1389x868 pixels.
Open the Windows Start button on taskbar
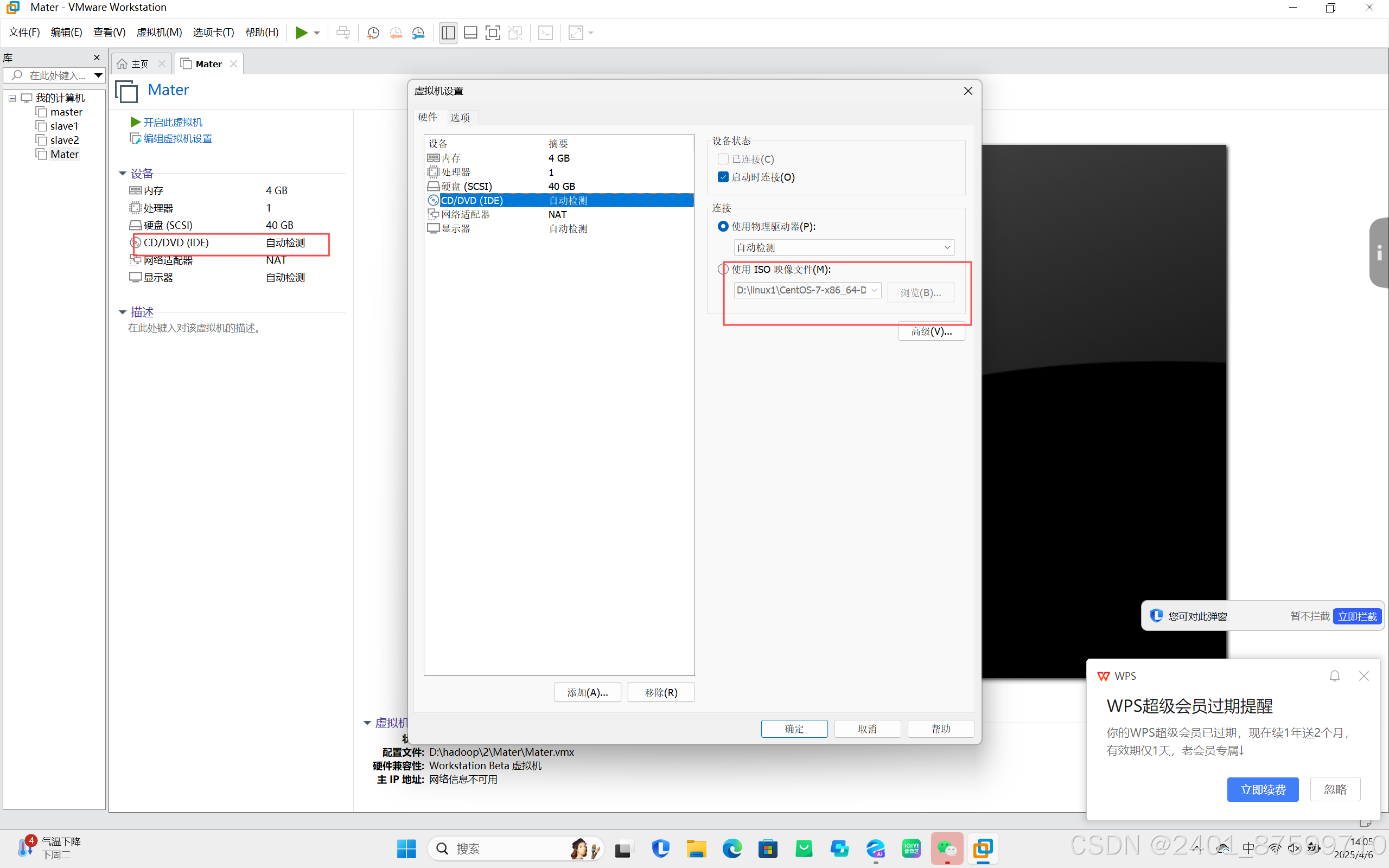coord(406,848)
